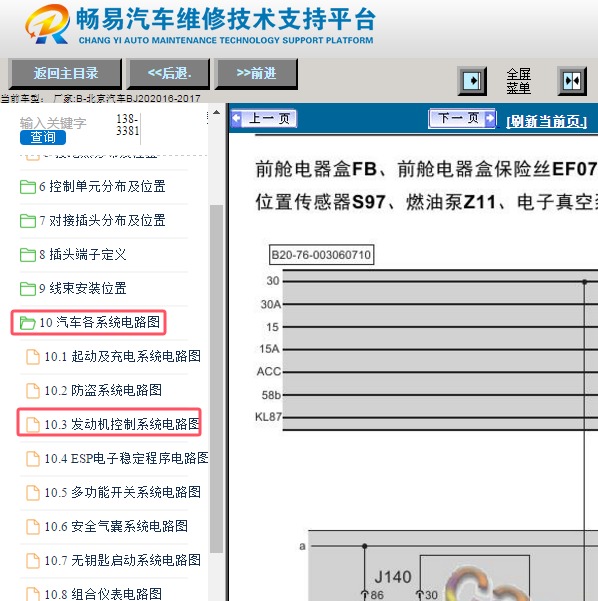Click the document icon of item 10.2

point(33,391)
